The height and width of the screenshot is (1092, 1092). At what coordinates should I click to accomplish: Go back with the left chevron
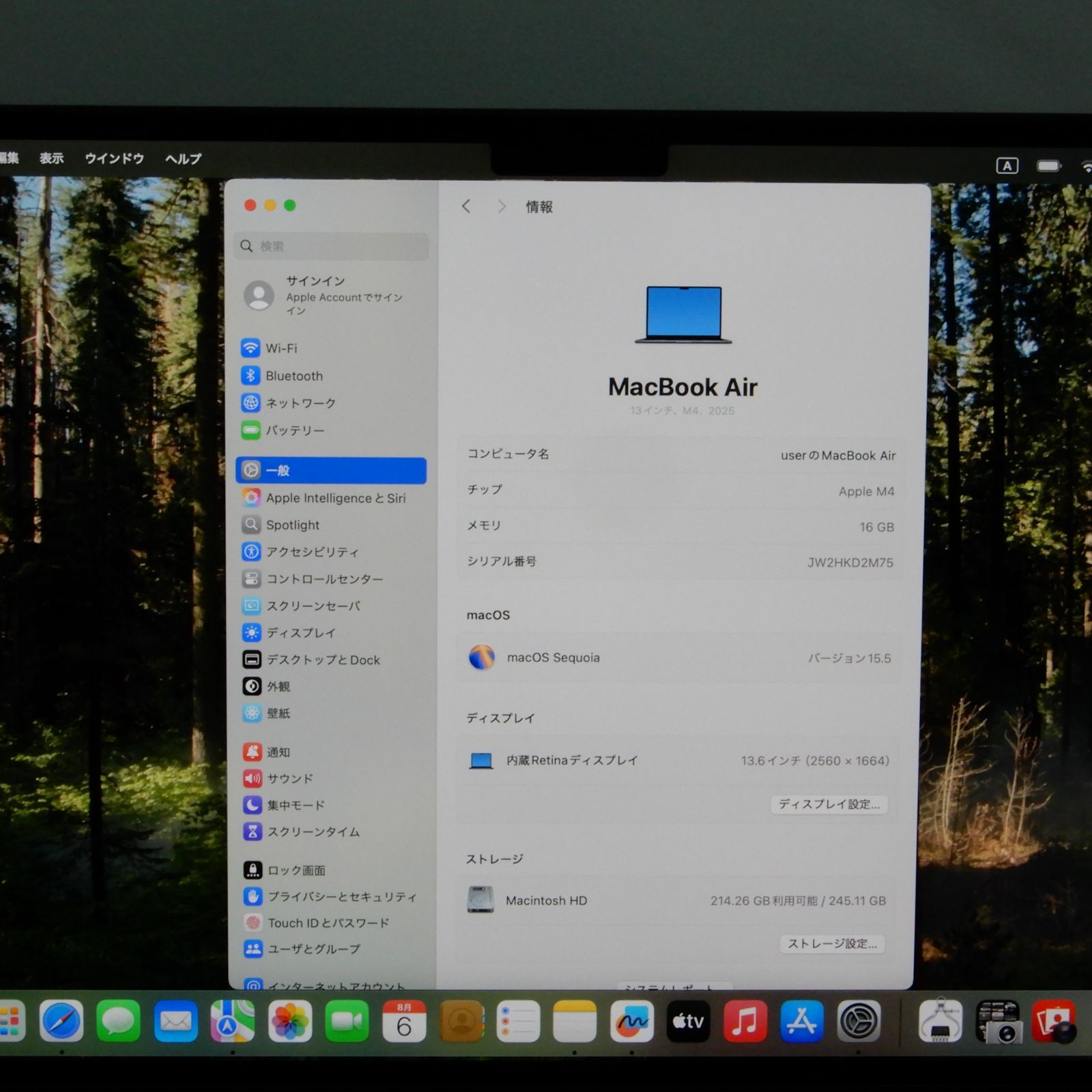466,206
